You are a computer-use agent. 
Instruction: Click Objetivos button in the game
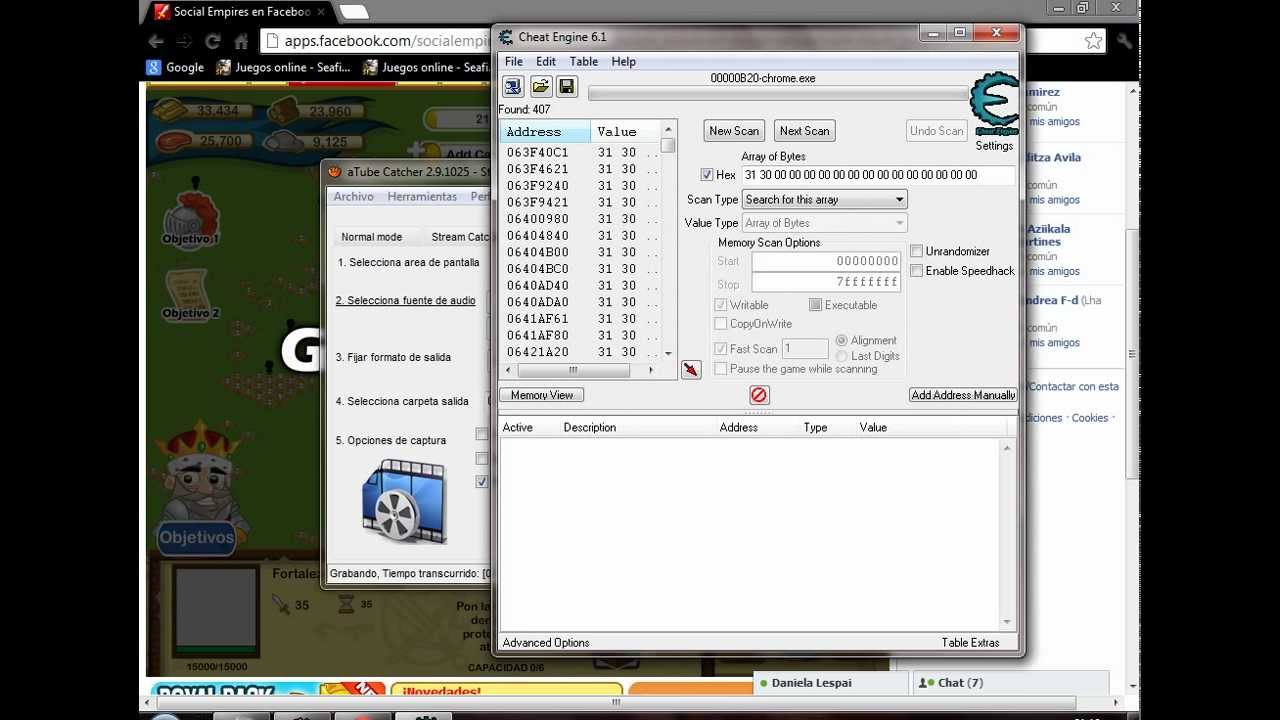coord(196,537)
